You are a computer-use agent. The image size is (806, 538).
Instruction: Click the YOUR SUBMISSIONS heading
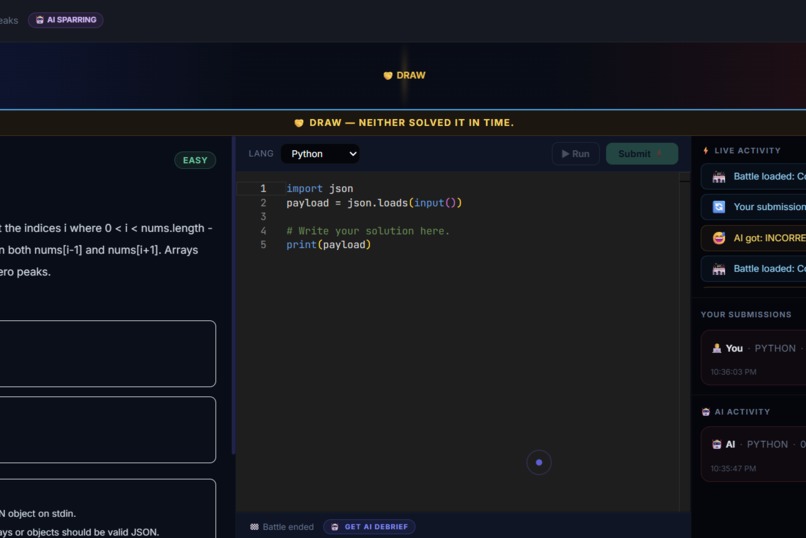[746, 314]
